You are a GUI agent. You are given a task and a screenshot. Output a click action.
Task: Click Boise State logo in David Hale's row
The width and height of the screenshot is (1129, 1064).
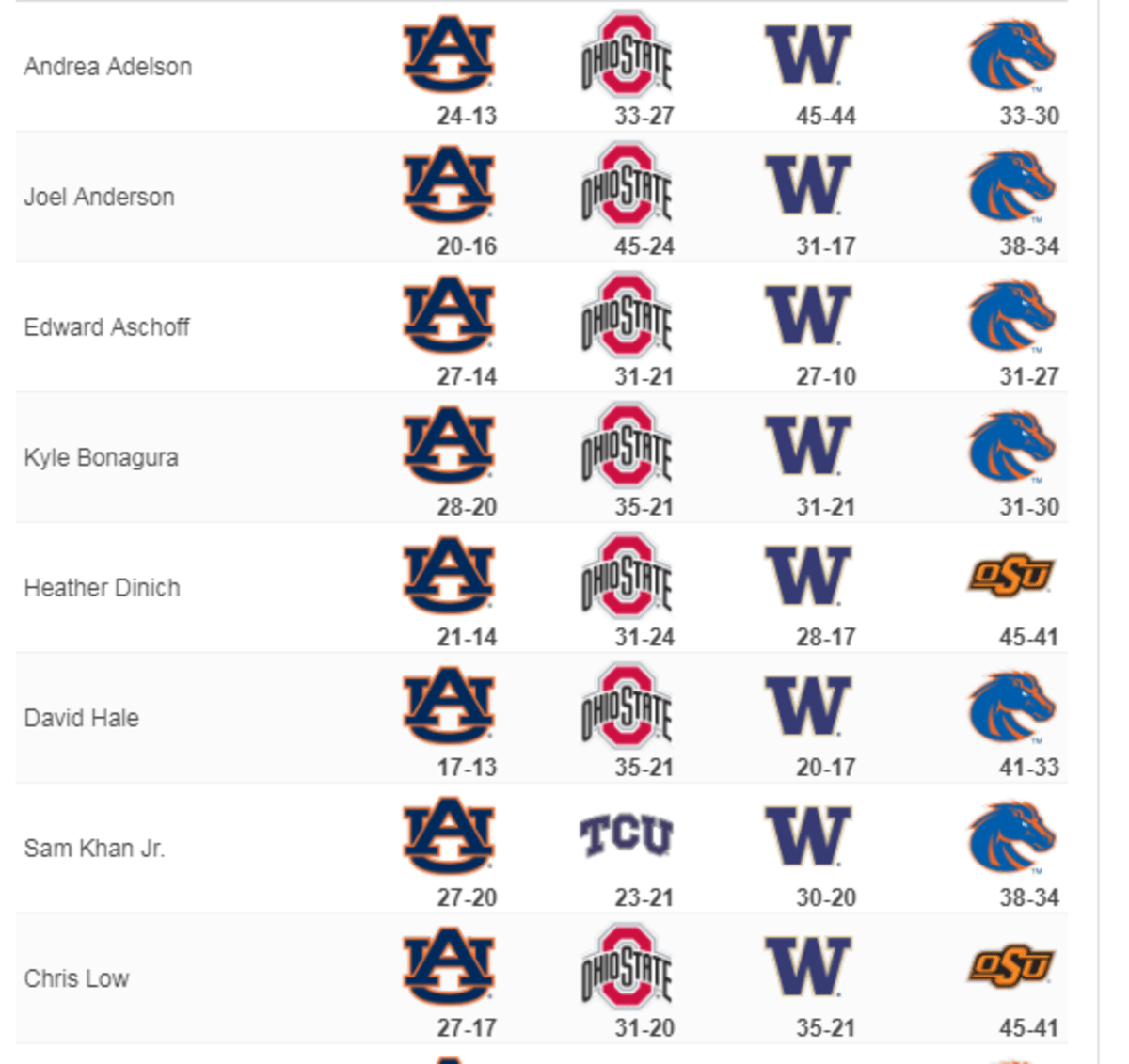pos(1011,707)
